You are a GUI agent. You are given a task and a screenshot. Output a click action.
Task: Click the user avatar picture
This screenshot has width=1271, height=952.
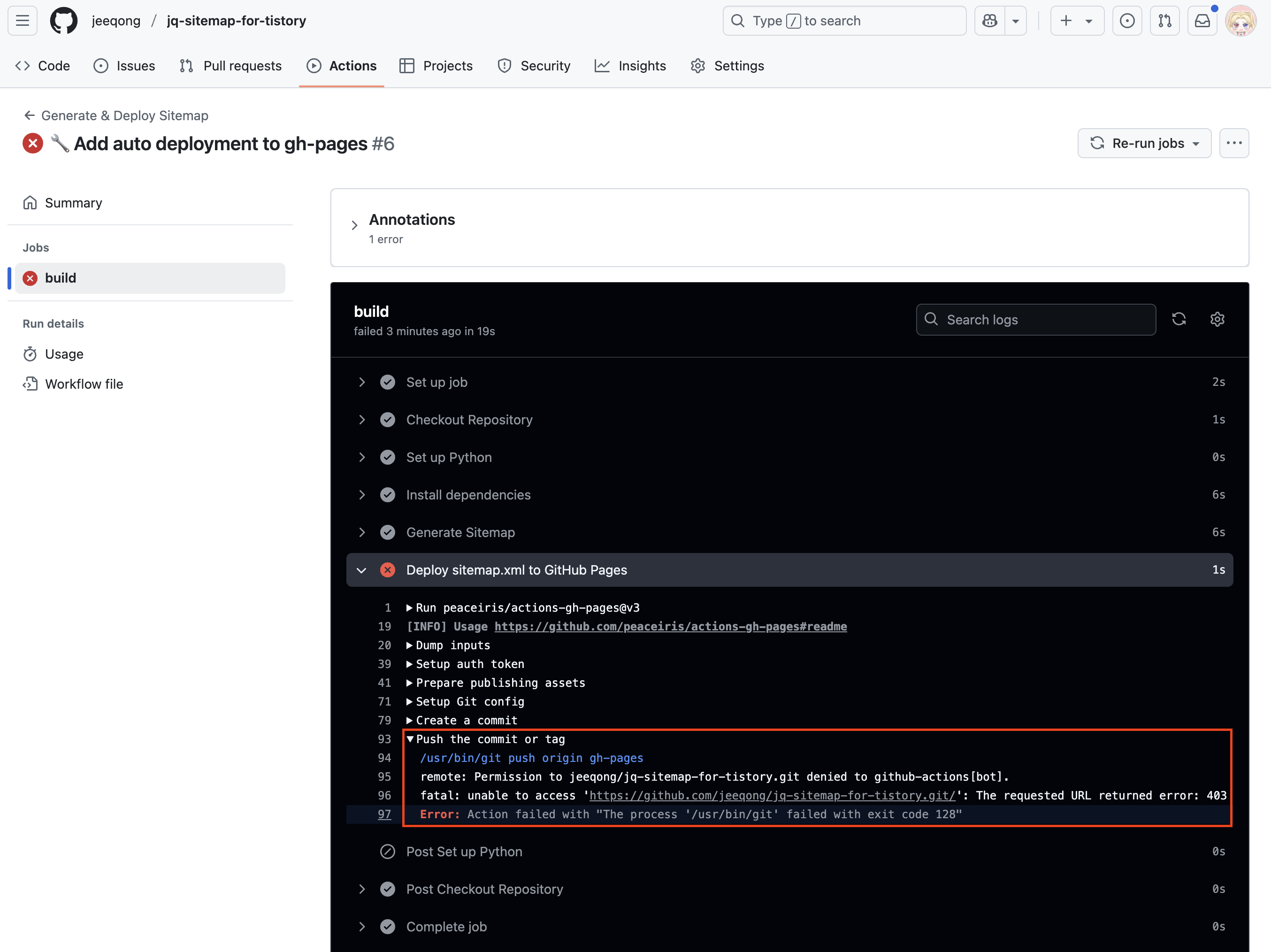pos(1240,21)
